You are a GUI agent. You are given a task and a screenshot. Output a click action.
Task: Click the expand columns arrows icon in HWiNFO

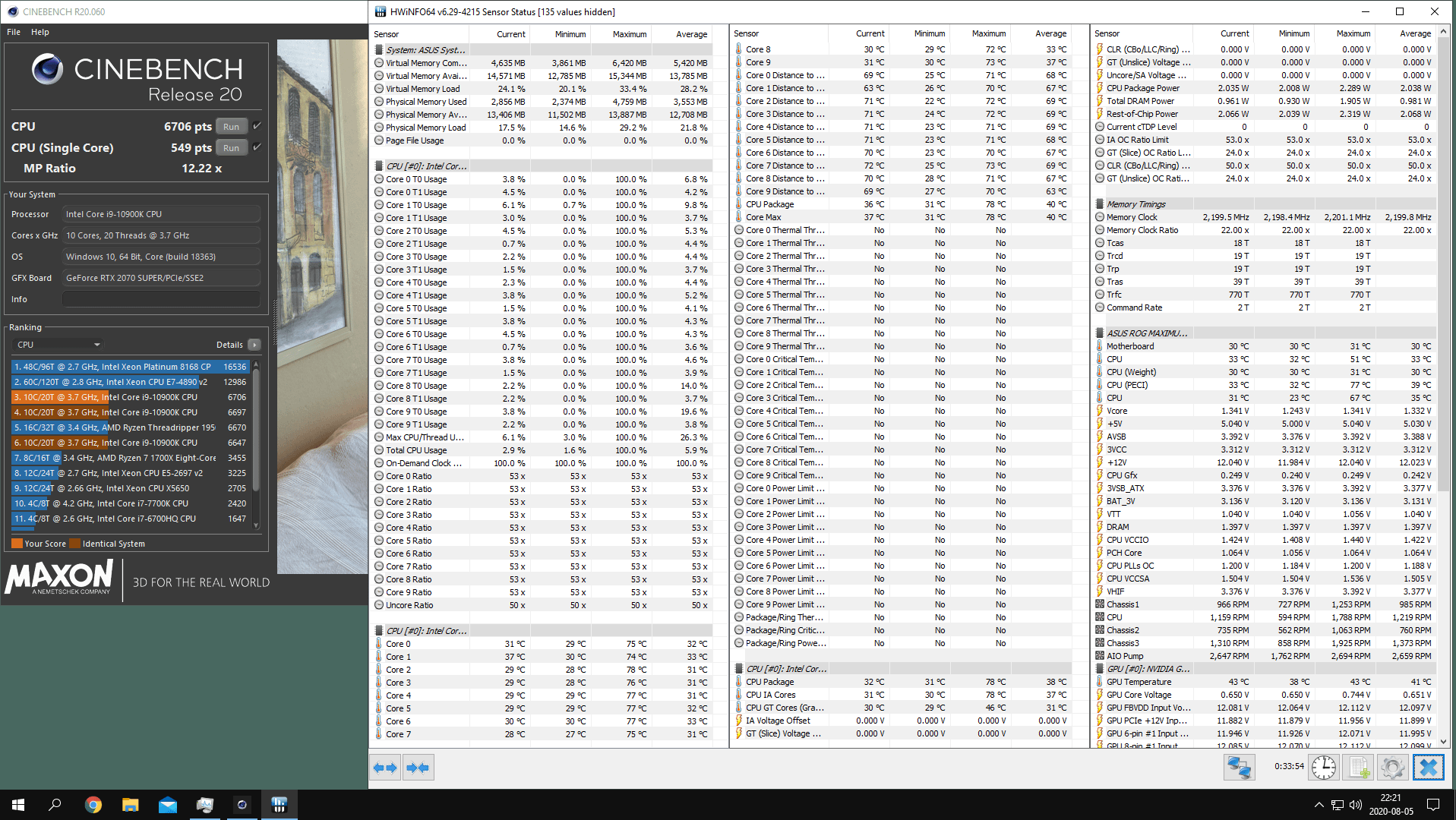[x=385, y=768]
